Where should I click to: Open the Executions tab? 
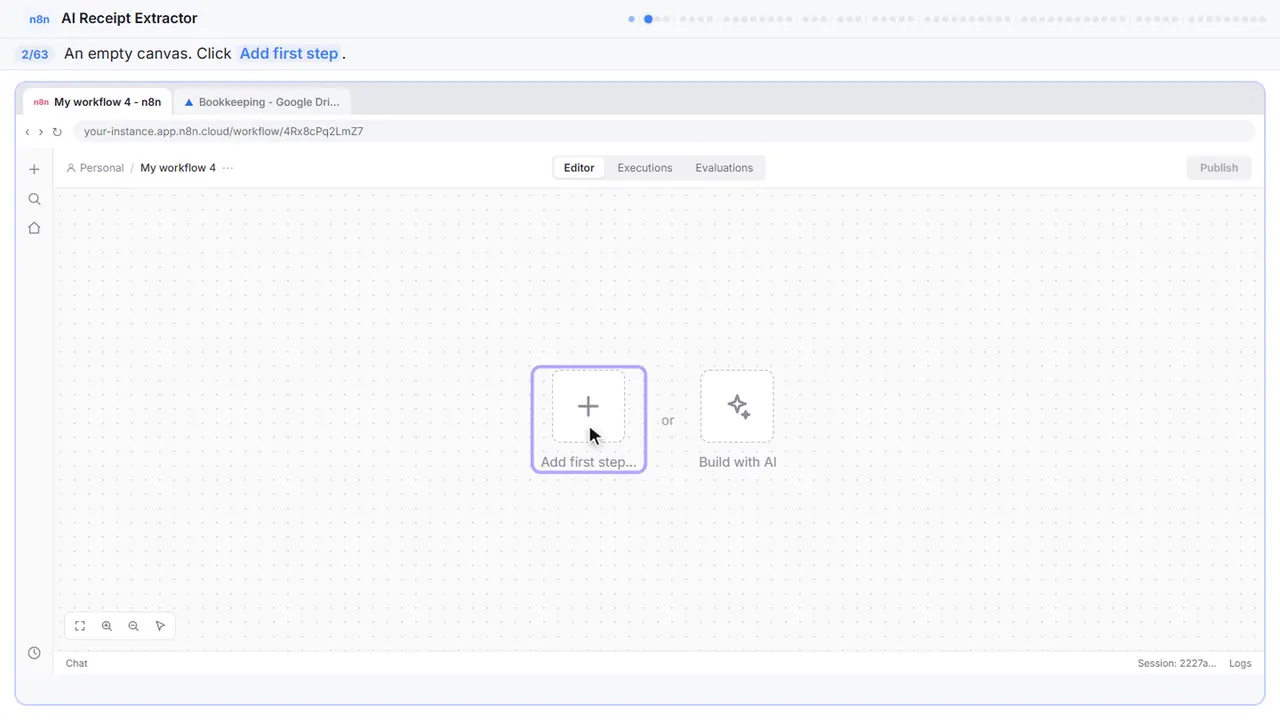click(x=645, y=168)
